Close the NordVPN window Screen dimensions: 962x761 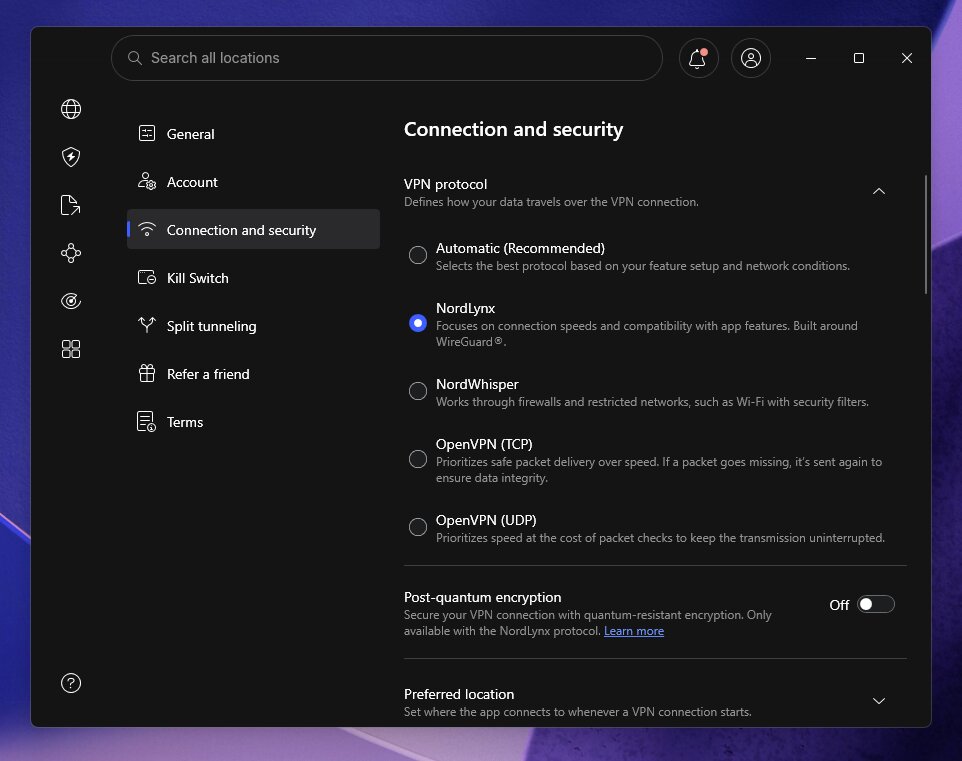tap(907, 58)
